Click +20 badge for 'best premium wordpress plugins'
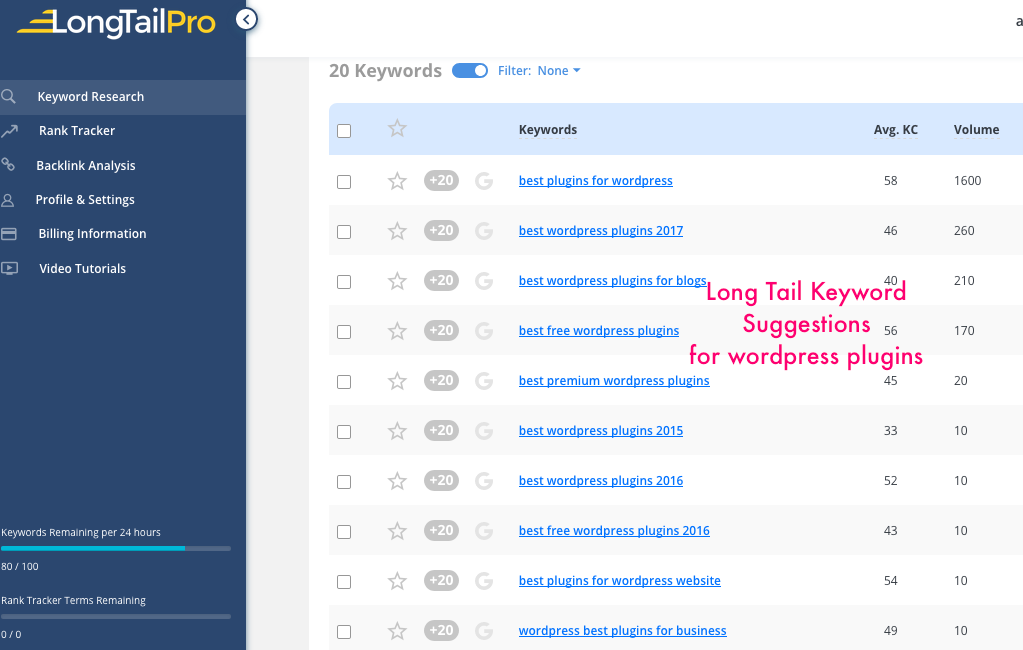 tap(442, 380)
